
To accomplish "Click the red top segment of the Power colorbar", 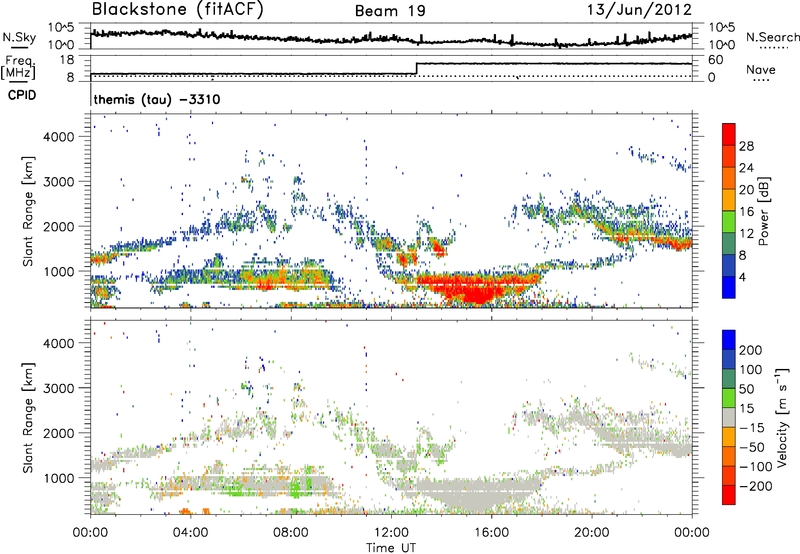I will (729, 134).
